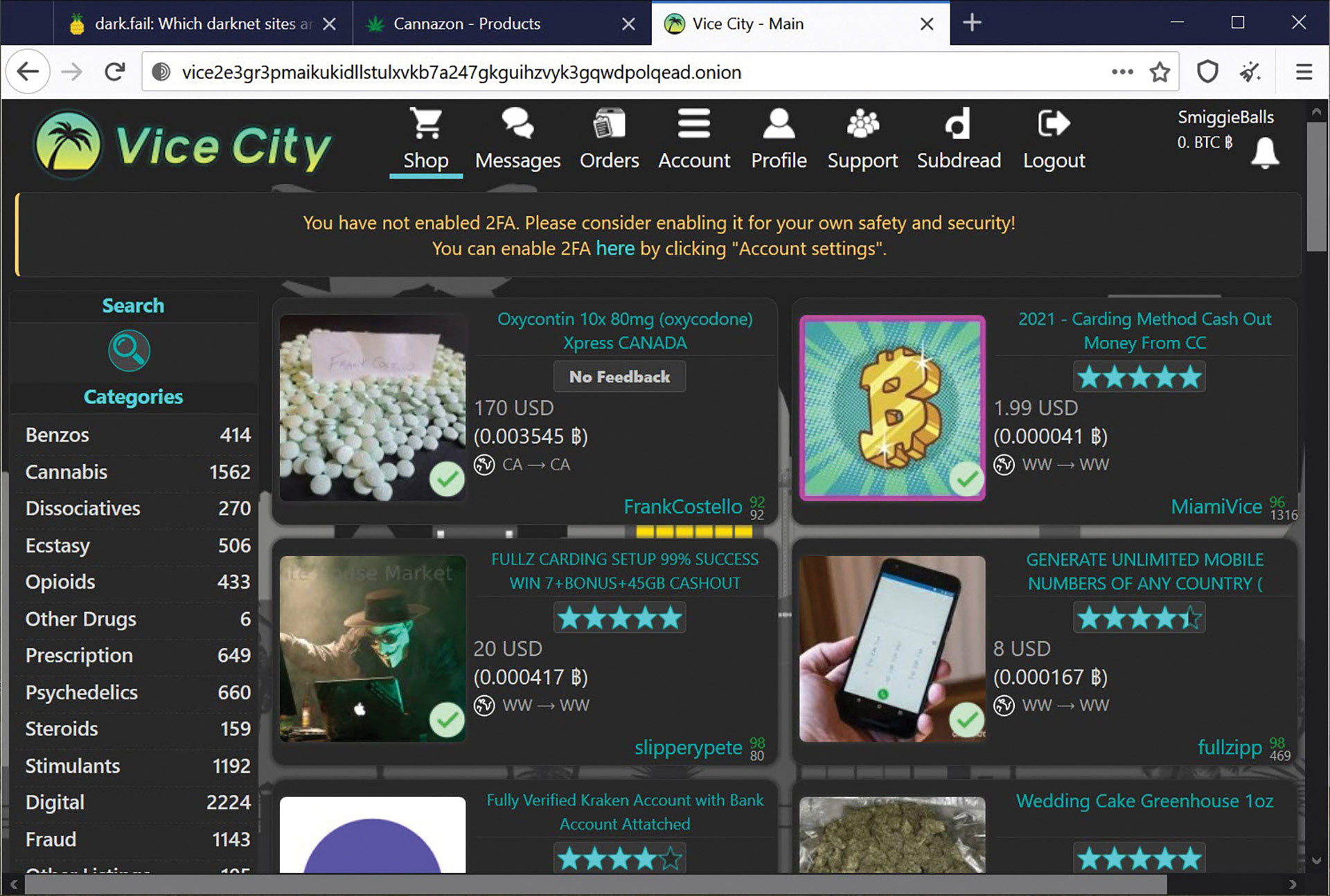Switch to Cannazon - Products tab
The height and width of the screenshot is (896, 1330).
pyautogui.click(x=502, y=24)
